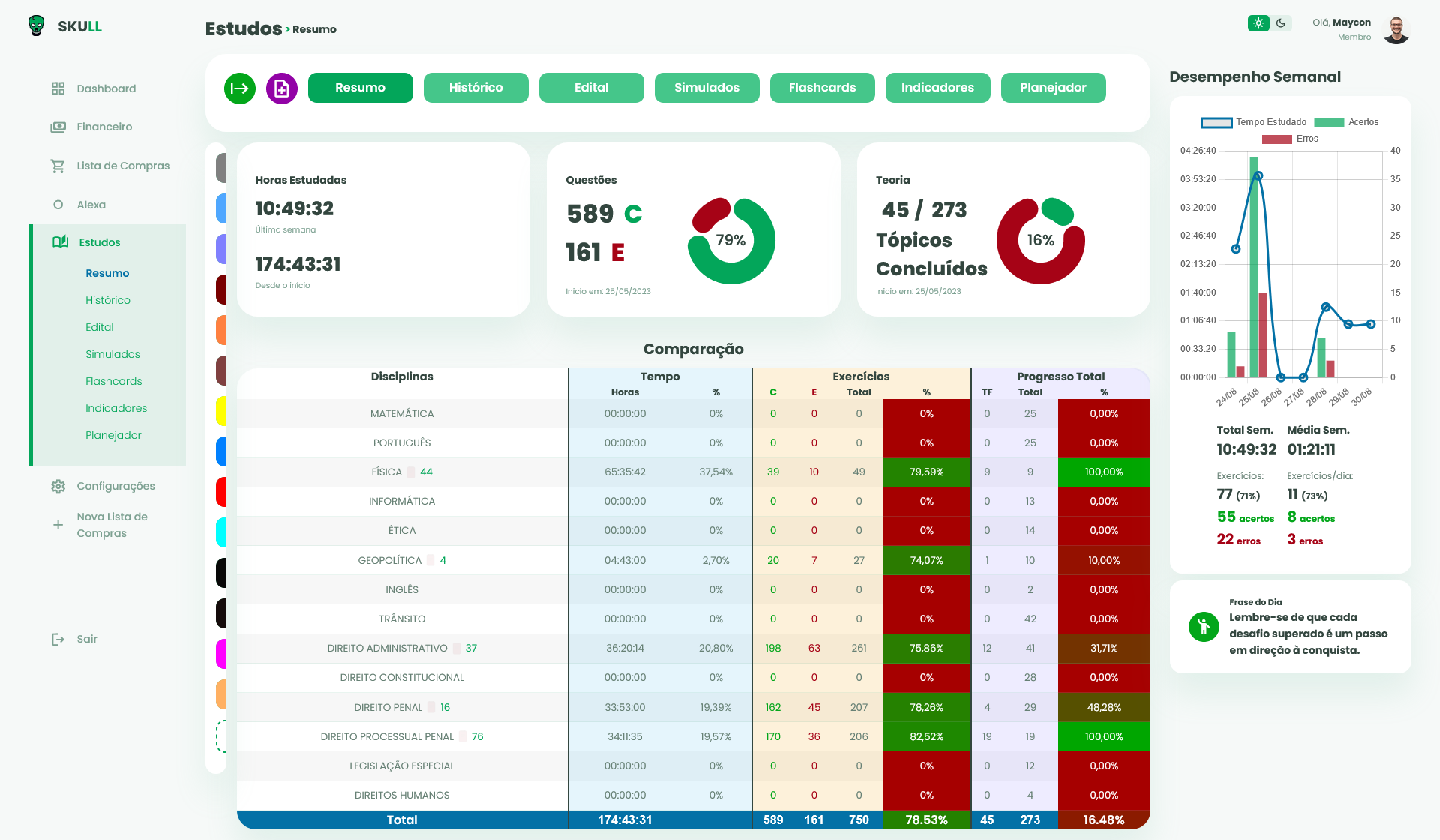The height and width of the screenshot is (840, 1440).
Task: Switch to the Planejador tab
Action: [1053, 88]
